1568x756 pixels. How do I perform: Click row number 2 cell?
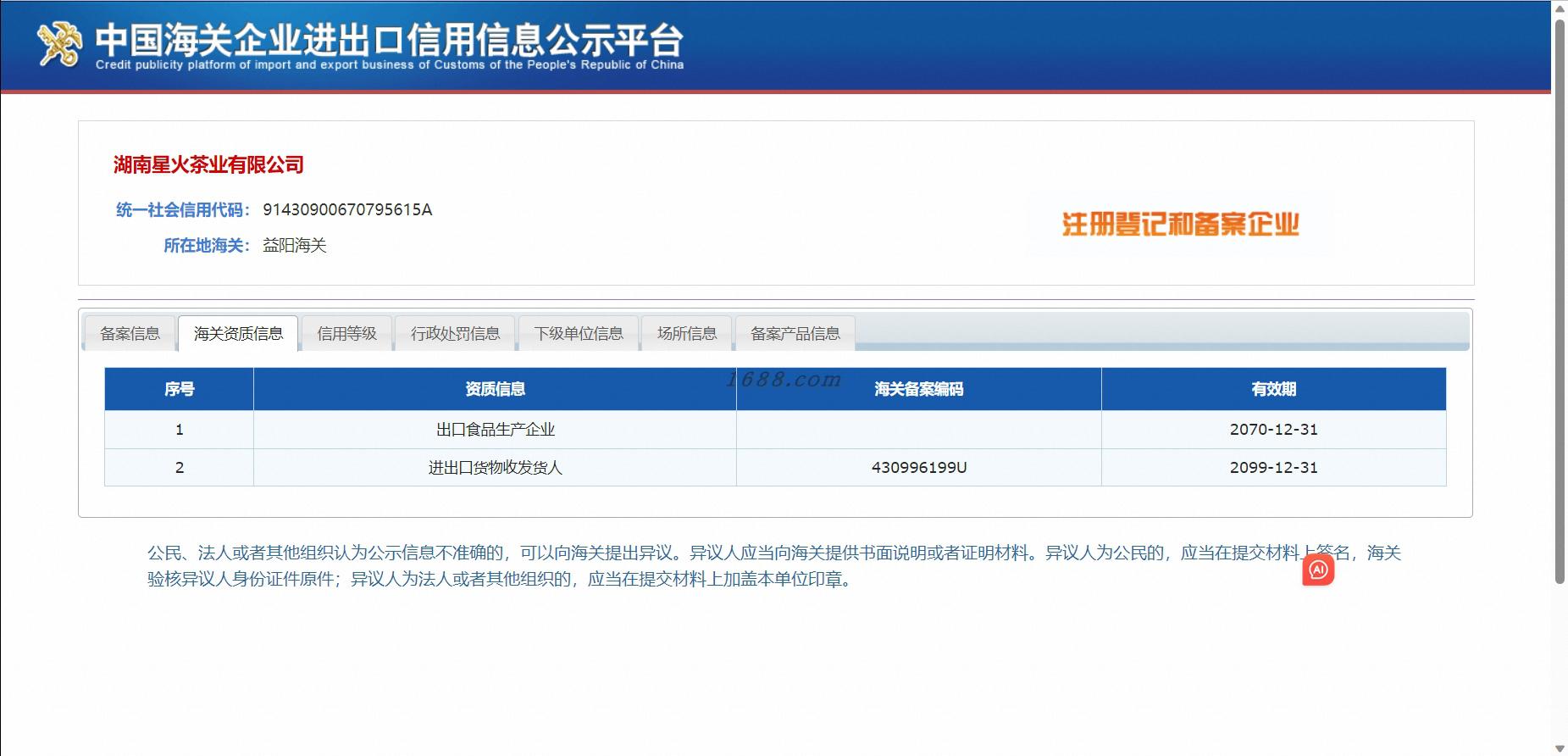179,467
